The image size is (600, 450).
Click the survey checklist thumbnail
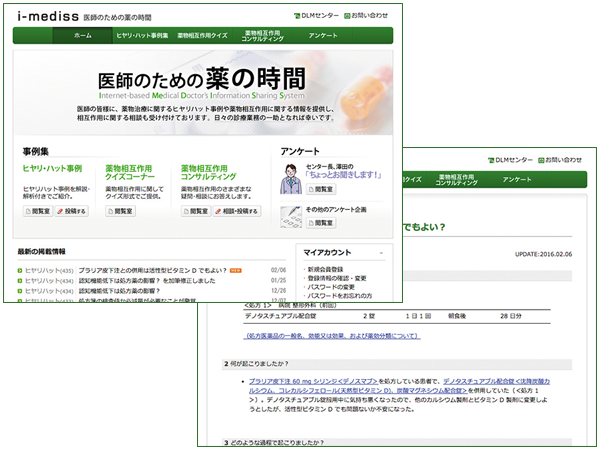291,217
